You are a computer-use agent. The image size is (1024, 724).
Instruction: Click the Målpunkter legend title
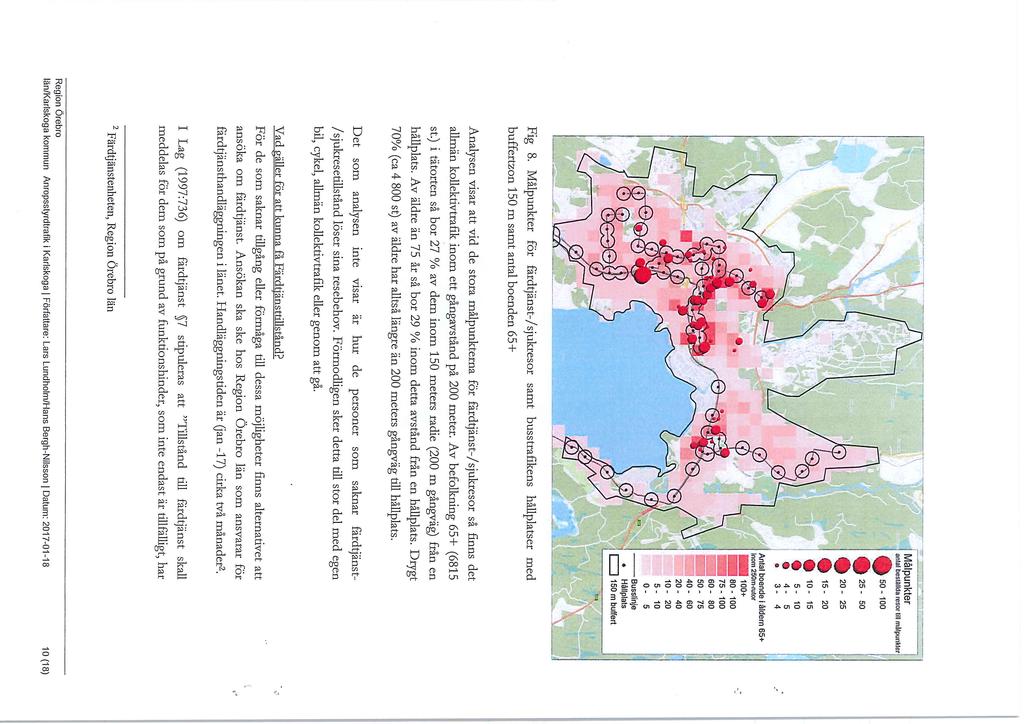point(907,579)
